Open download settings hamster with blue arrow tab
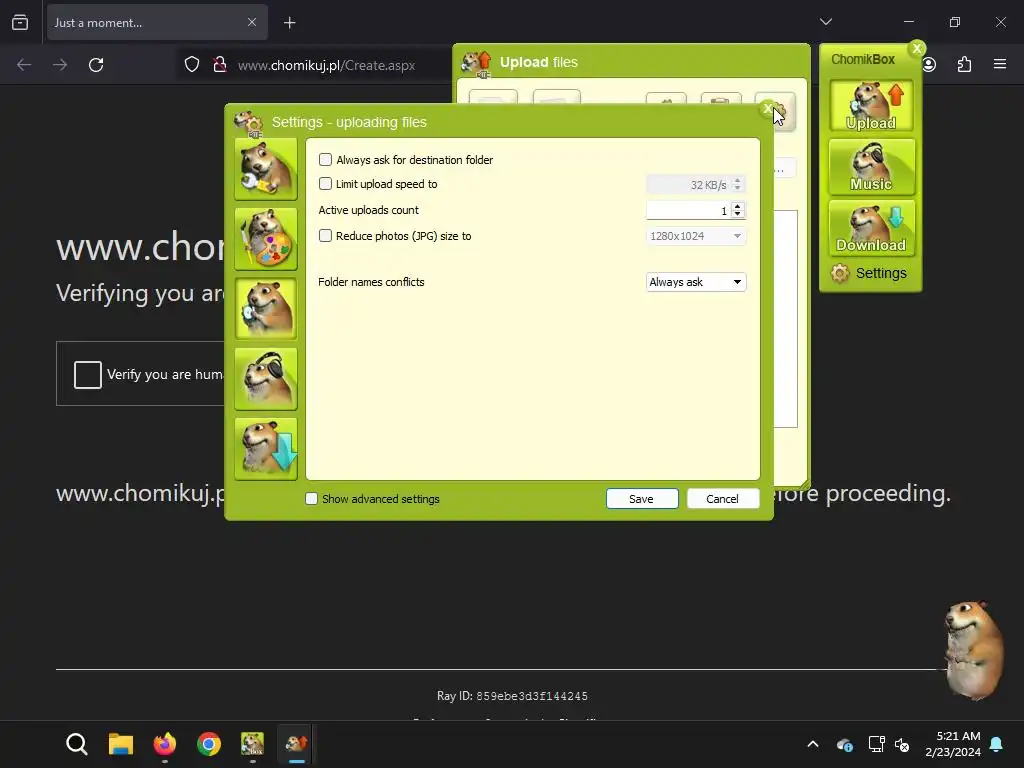 266,449
